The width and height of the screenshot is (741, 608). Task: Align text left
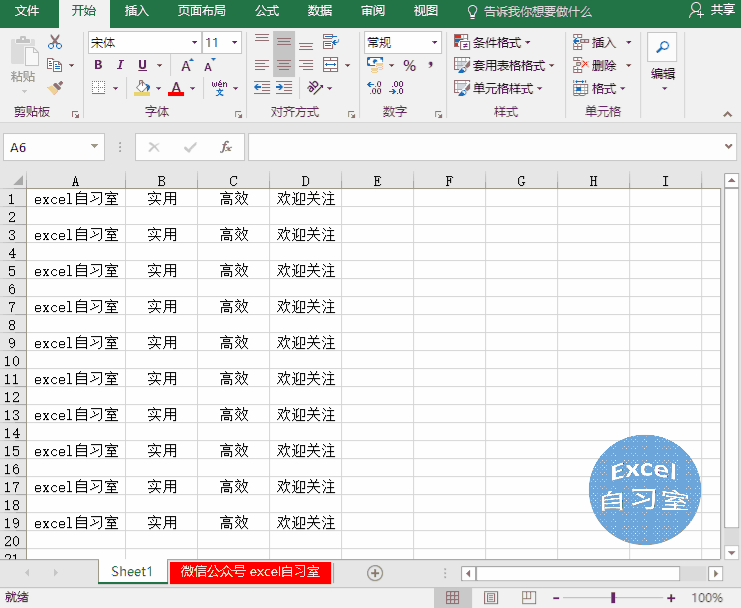click(261, 65)
